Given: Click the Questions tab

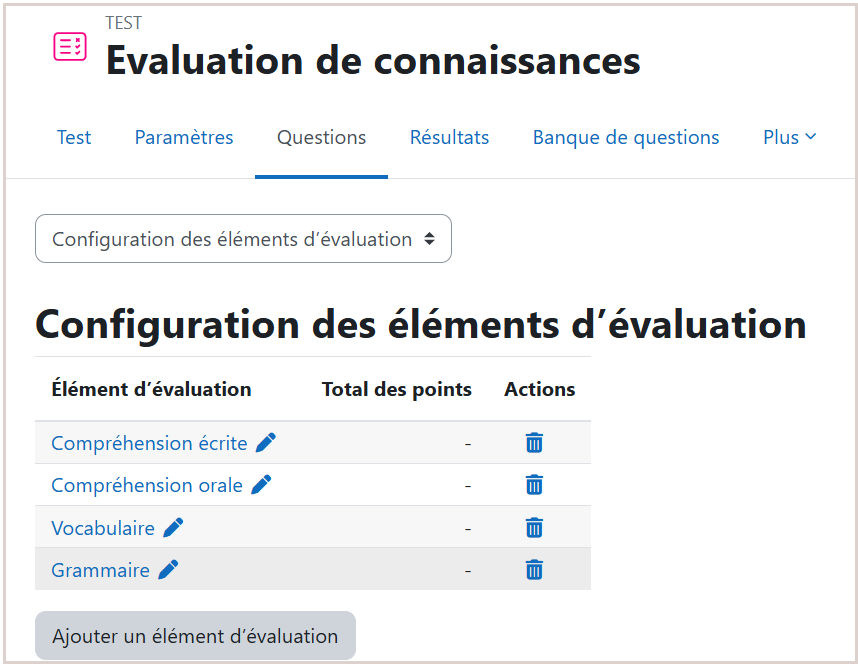Looking at the screenshot, I should click(321, 138).
